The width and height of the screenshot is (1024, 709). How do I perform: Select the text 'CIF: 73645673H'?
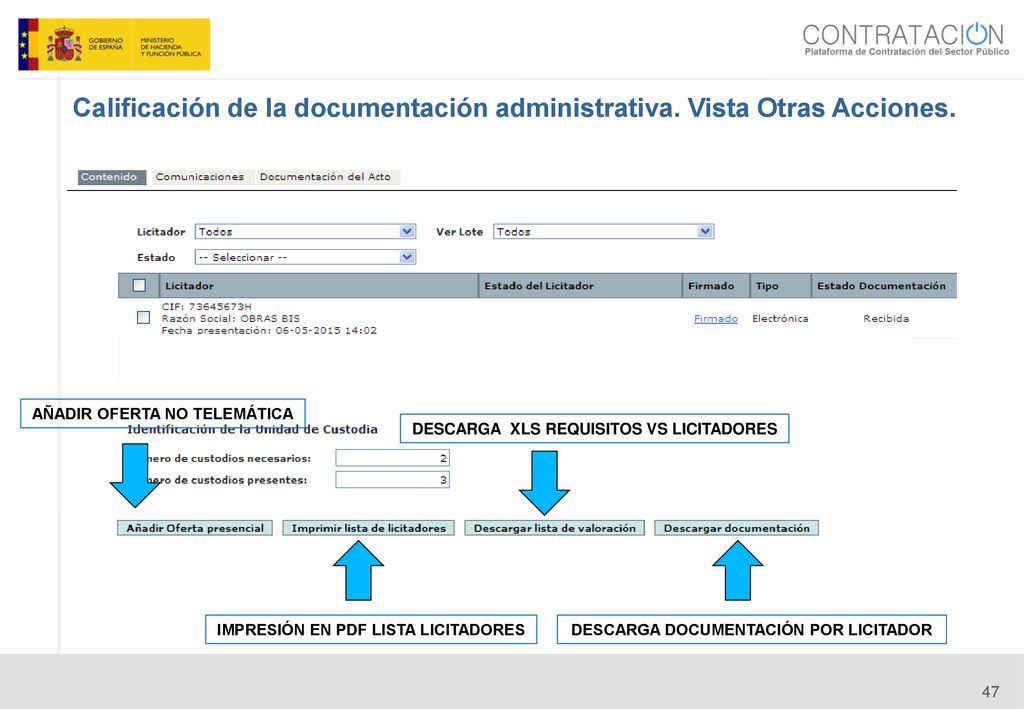pyautogui.click(x=206, y=307)
